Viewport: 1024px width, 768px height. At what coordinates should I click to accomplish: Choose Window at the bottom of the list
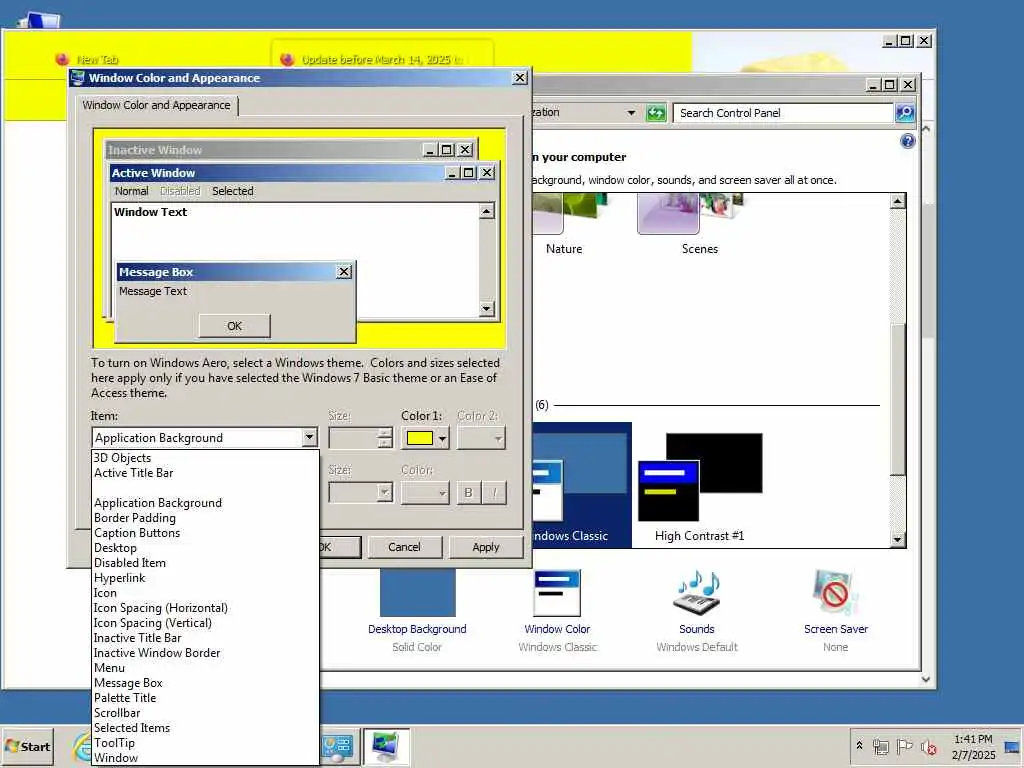click(205, 758)
